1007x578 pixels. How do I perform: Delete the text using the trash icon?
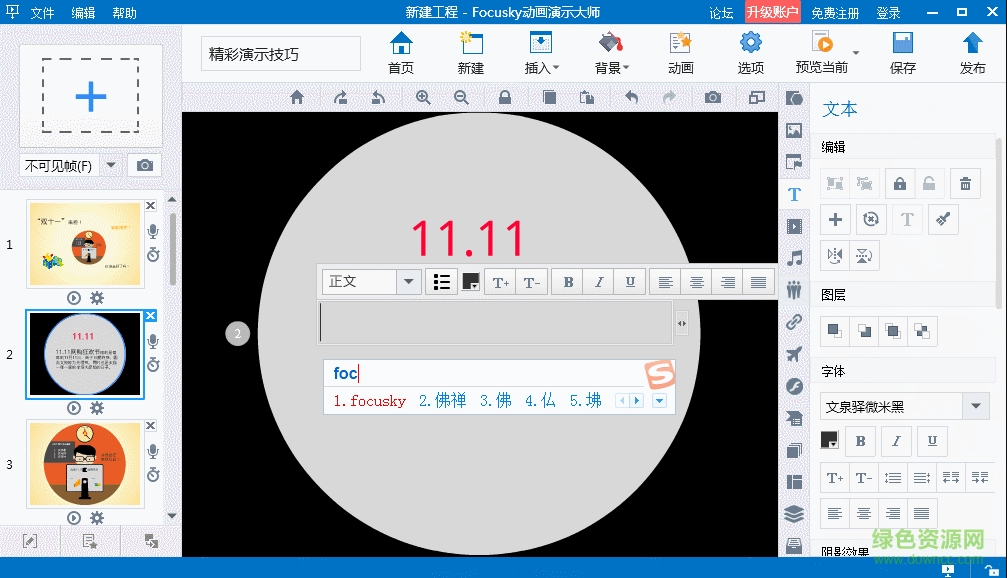coord(964,184)
